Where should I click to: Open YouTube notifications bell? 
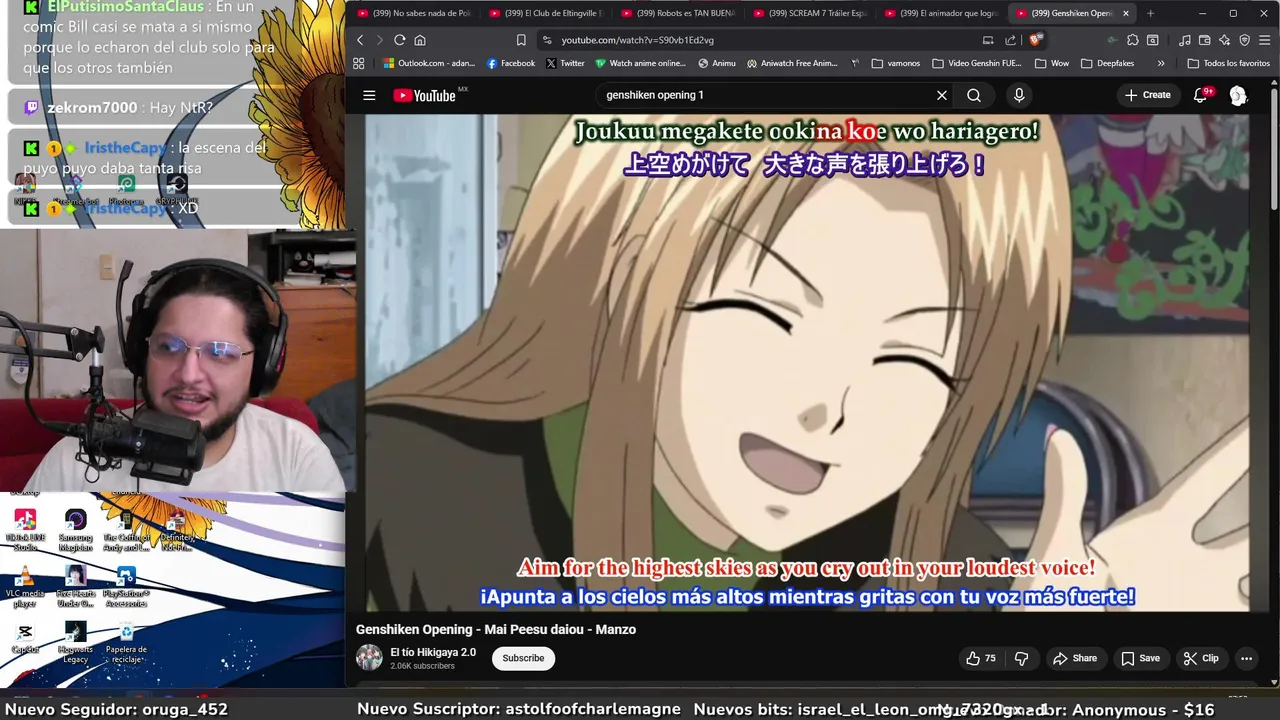(1201, 95)
